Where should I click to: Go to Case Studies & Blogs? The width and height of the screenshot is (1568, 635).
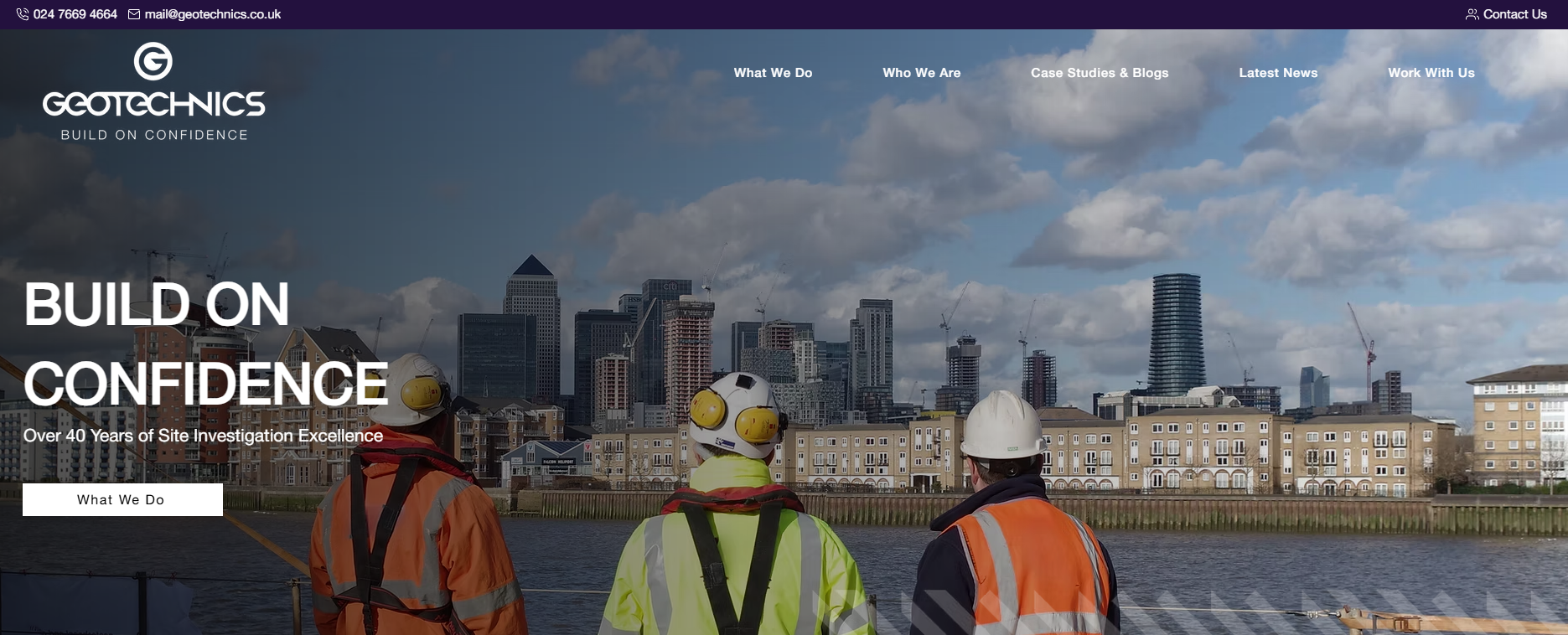1099,73
